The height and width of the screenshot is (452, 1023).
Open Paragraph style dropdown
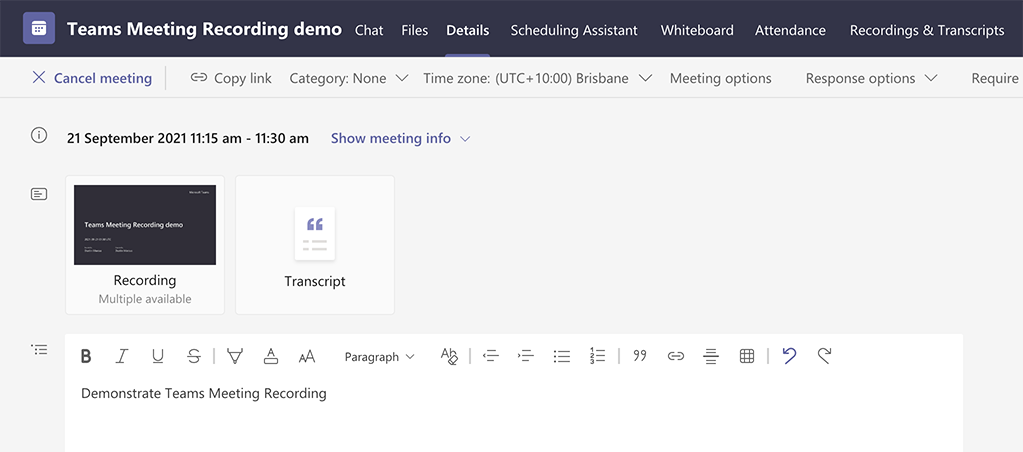[x=380, y=357]
